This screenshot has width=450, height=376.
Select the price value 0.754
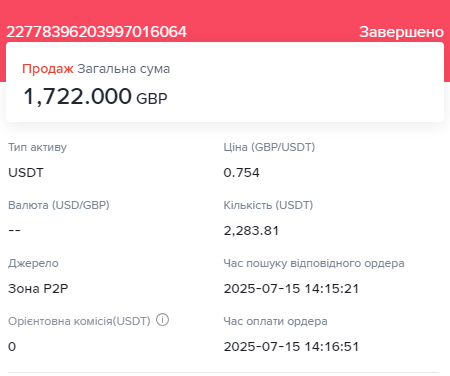coord(241,173)
